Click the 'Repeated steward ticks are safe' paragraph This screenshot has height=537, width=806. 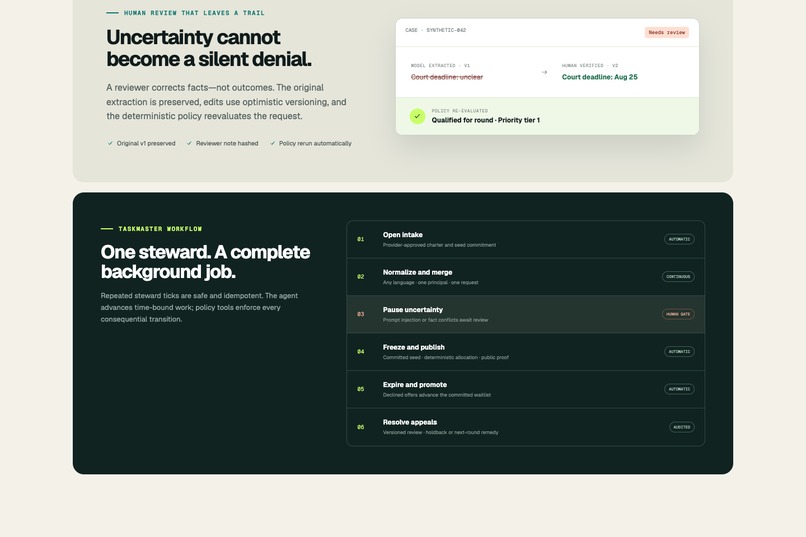tap(199, 307)
